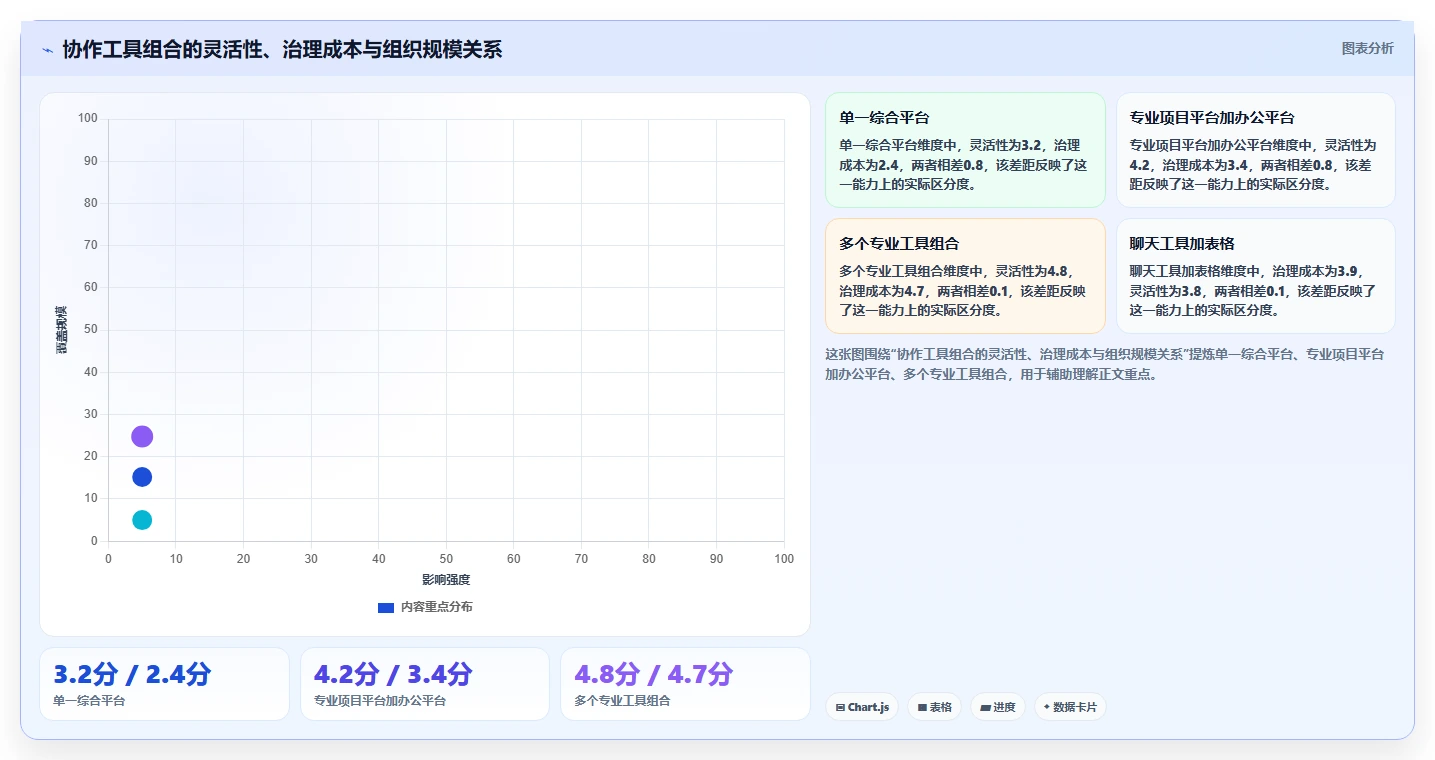Click the 覆盖规模 y-axis title
The image size is (1435, 760).
(x=62, y=330)
